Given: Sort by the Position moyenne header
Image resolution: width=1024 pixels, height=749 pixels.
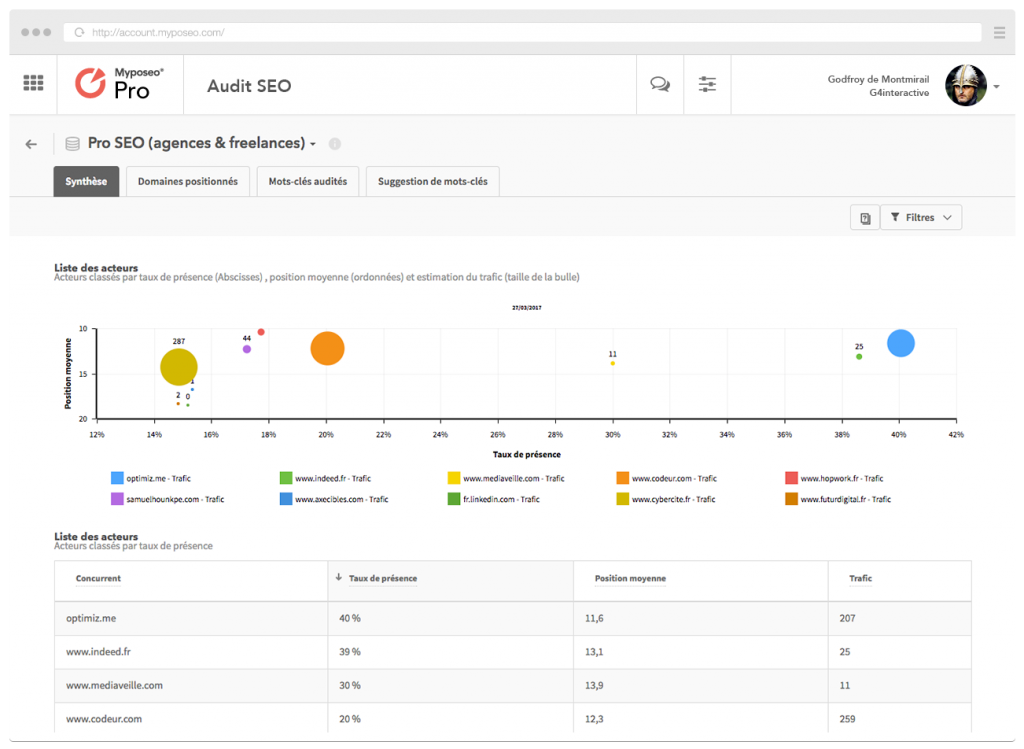Looking at the screenshot, I should click(x=630, y=579).
